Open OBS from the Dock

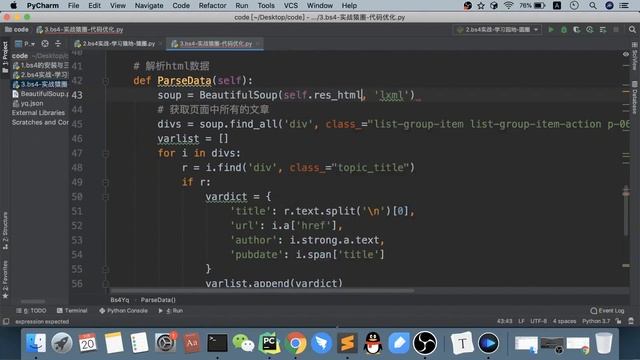tap(424, 343)
